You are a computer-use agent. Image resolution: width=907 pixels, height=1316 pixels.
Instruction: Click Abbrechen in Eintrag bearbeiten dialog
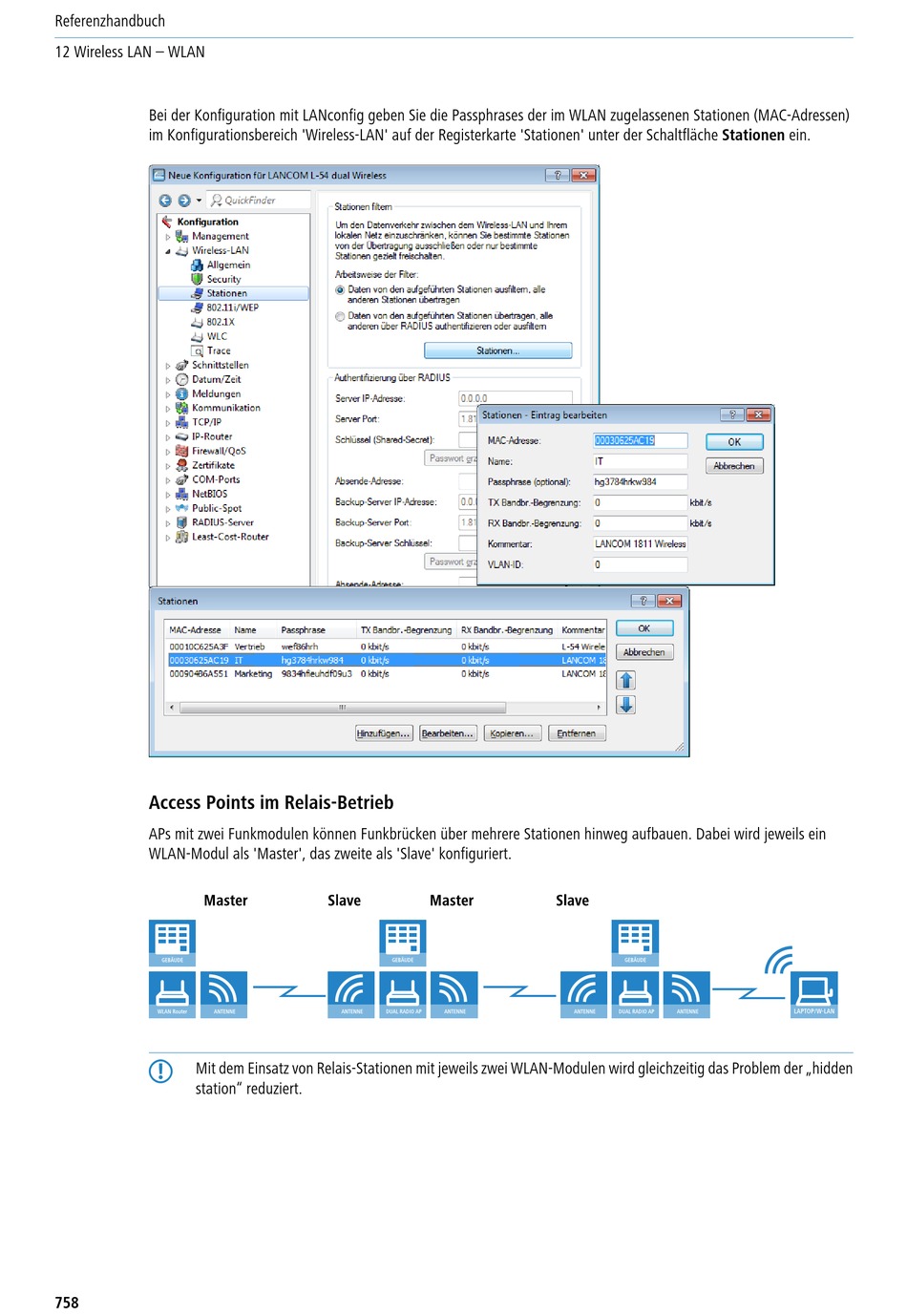(734, 466)
